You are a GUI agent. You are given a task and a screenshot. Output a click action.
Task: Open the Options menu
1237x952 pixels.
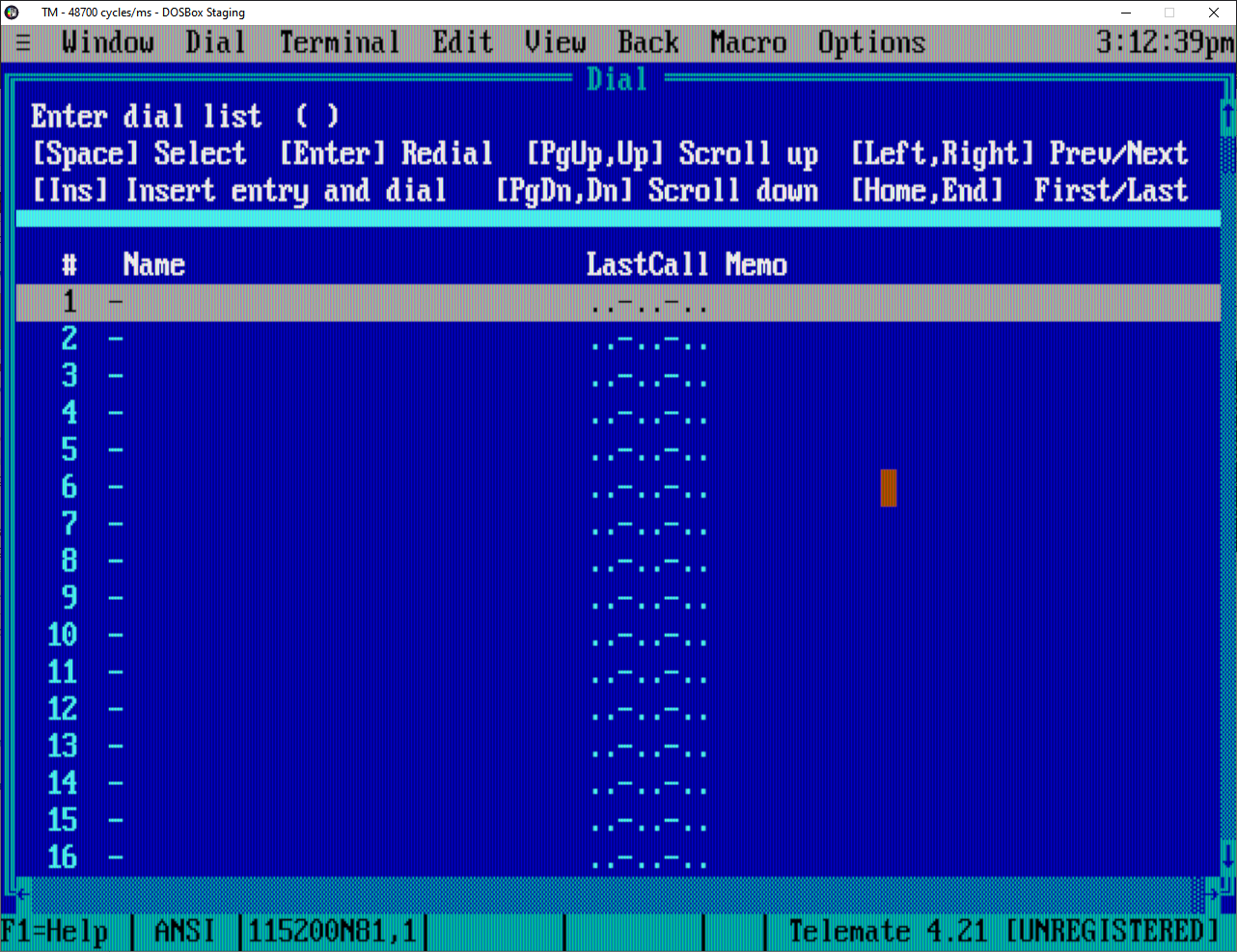(x=870, y=42)
